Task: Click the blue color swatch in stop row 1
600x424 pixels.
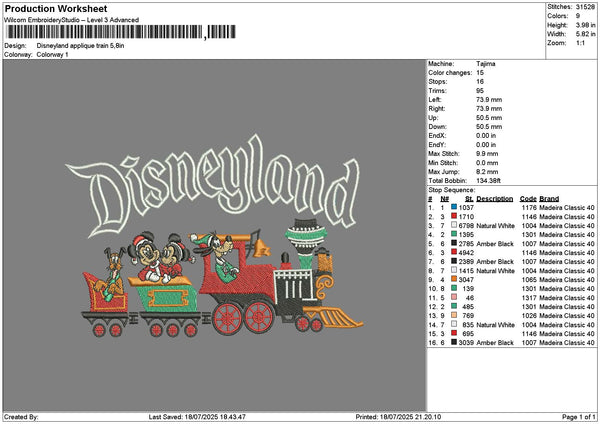Action: click(454, 207)
